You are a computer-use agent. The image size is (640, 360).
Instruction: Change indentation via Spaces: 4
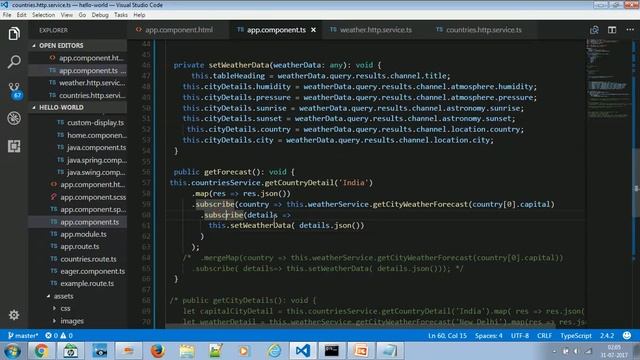(489, 336)
